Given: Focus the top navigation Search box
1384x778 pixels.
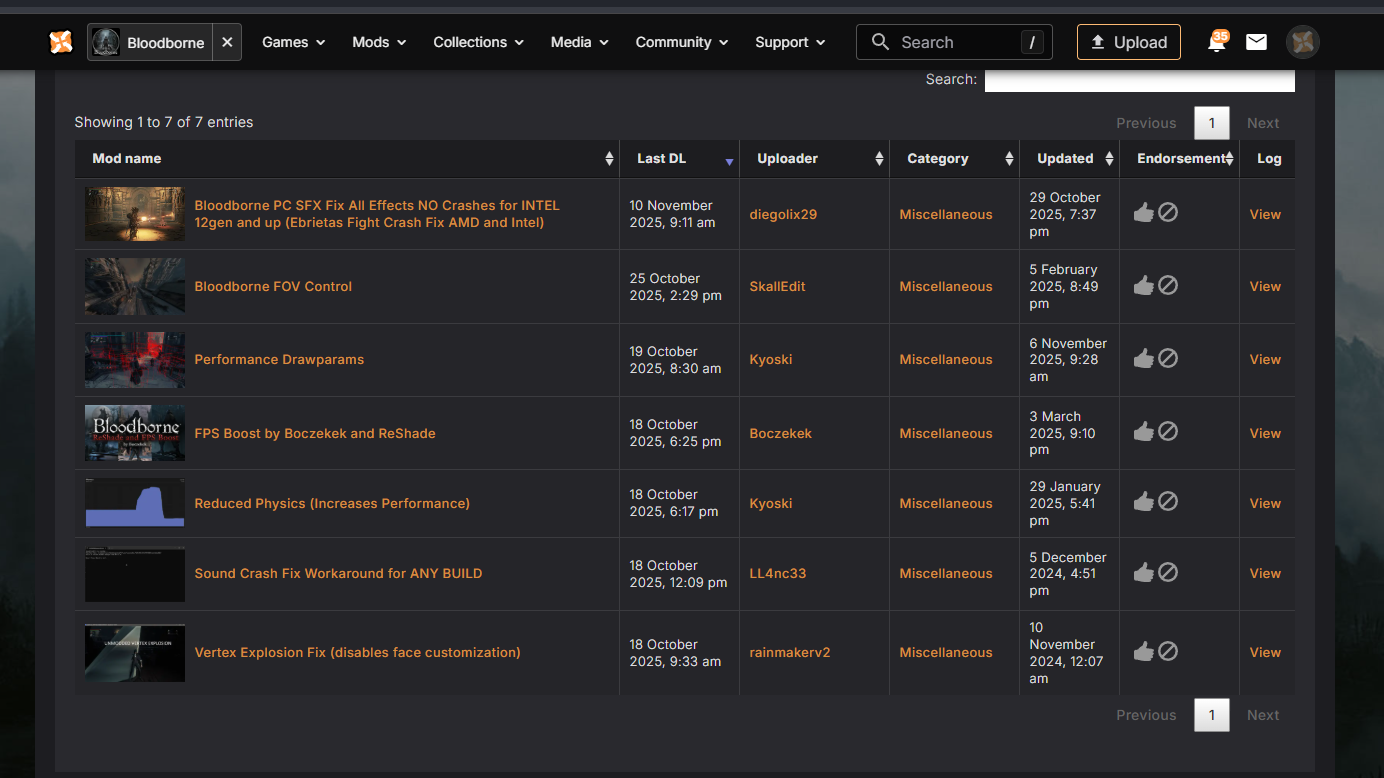Looking at the screenshot, I should point(954,42).
